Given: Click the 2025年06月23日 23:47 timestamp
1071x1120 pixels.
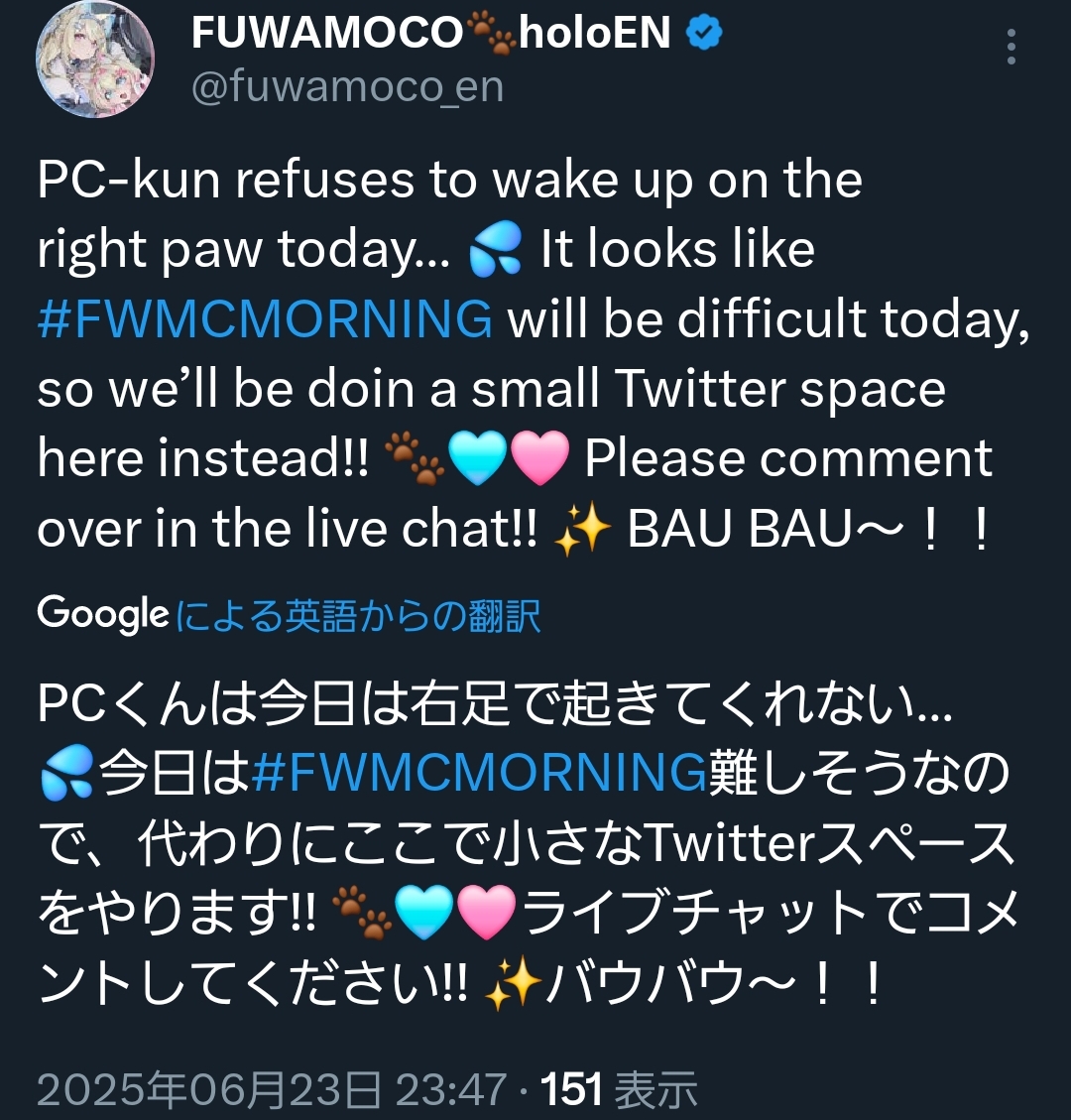Looking at the screenshot, I should pyautogui.click(x=272, y=1090).
